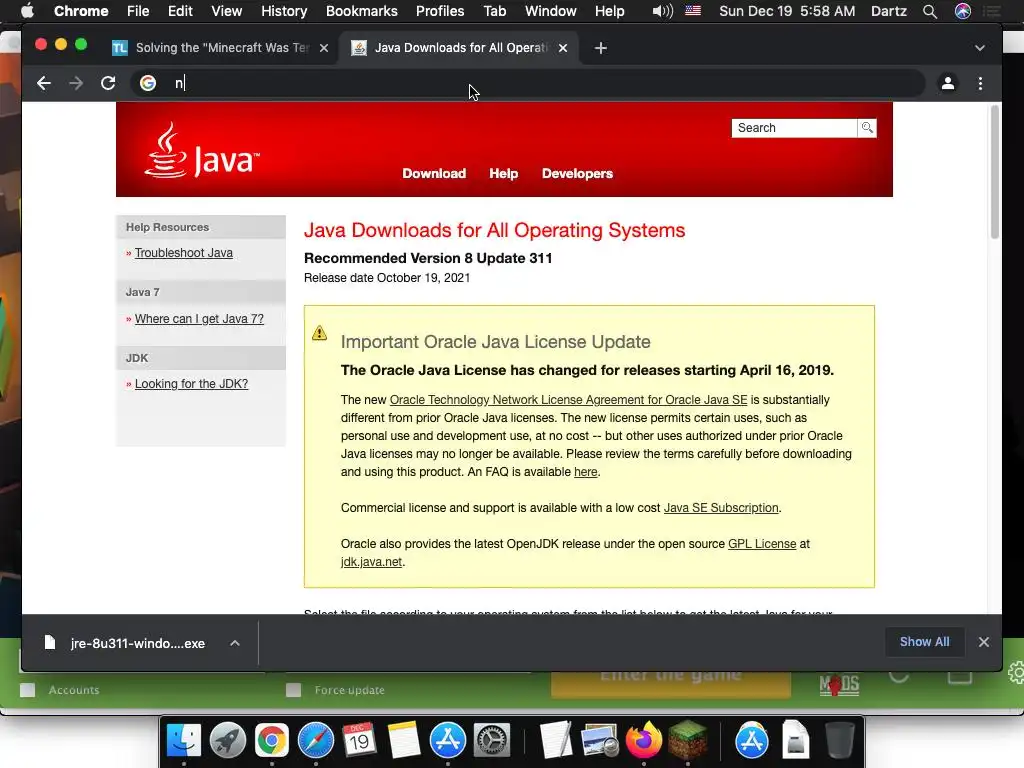
Task: Click the Java logo
Action: [x=202, y=151]
